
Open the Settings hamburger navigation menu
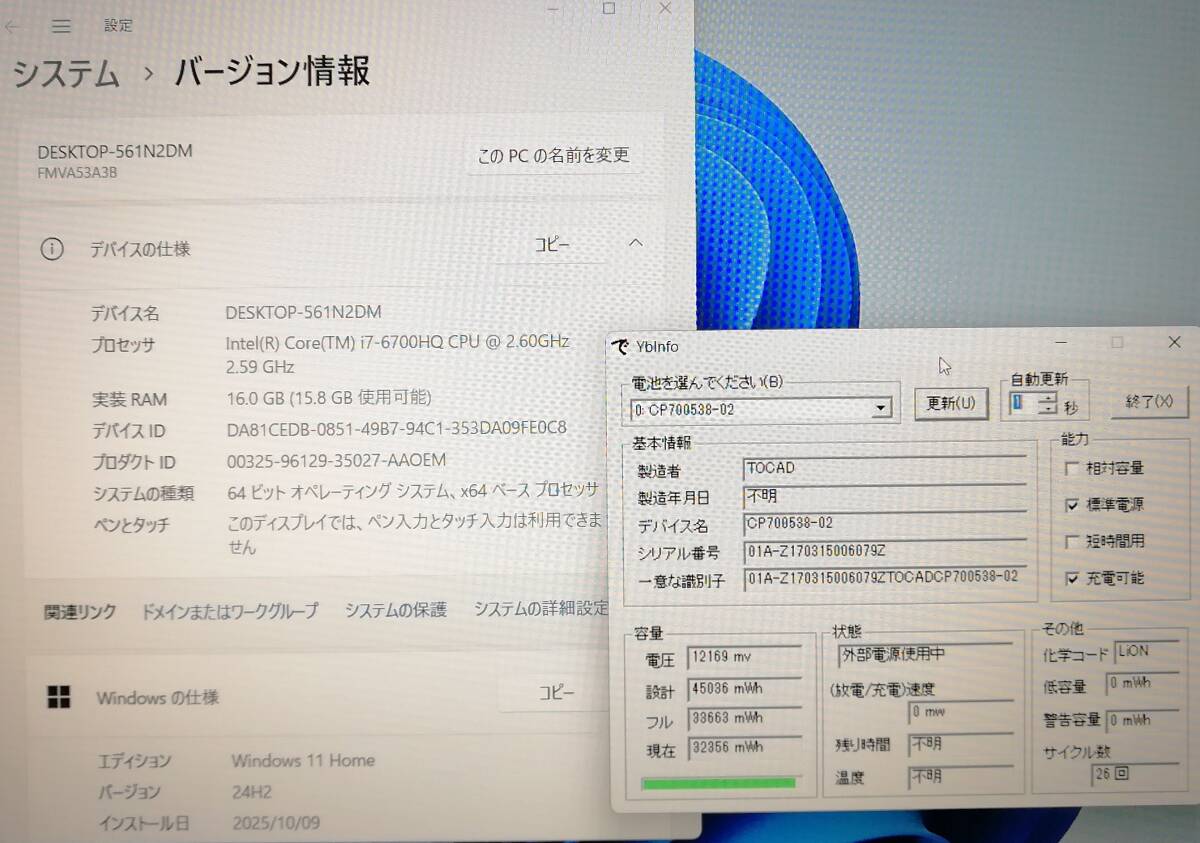(x=61, y=26)
